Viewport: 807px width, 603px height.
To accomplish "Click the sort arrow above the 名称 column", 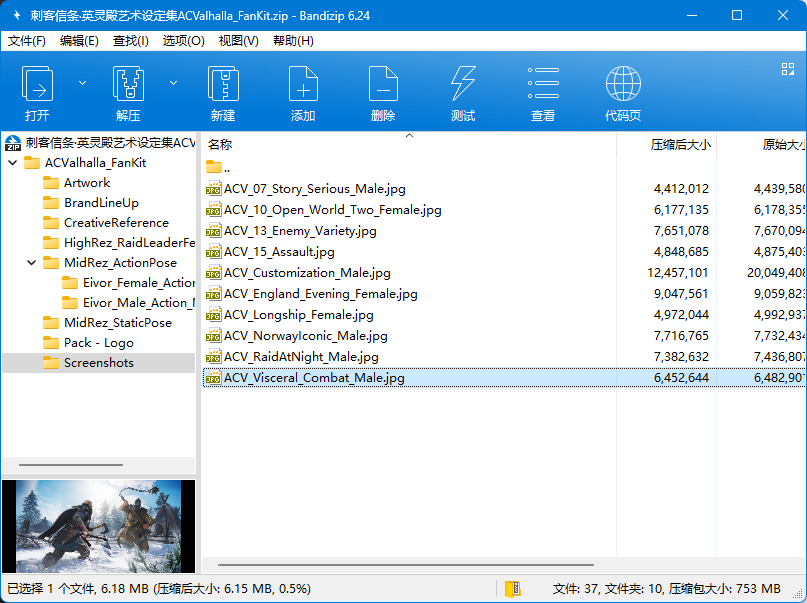I will (x=409, y=136).
